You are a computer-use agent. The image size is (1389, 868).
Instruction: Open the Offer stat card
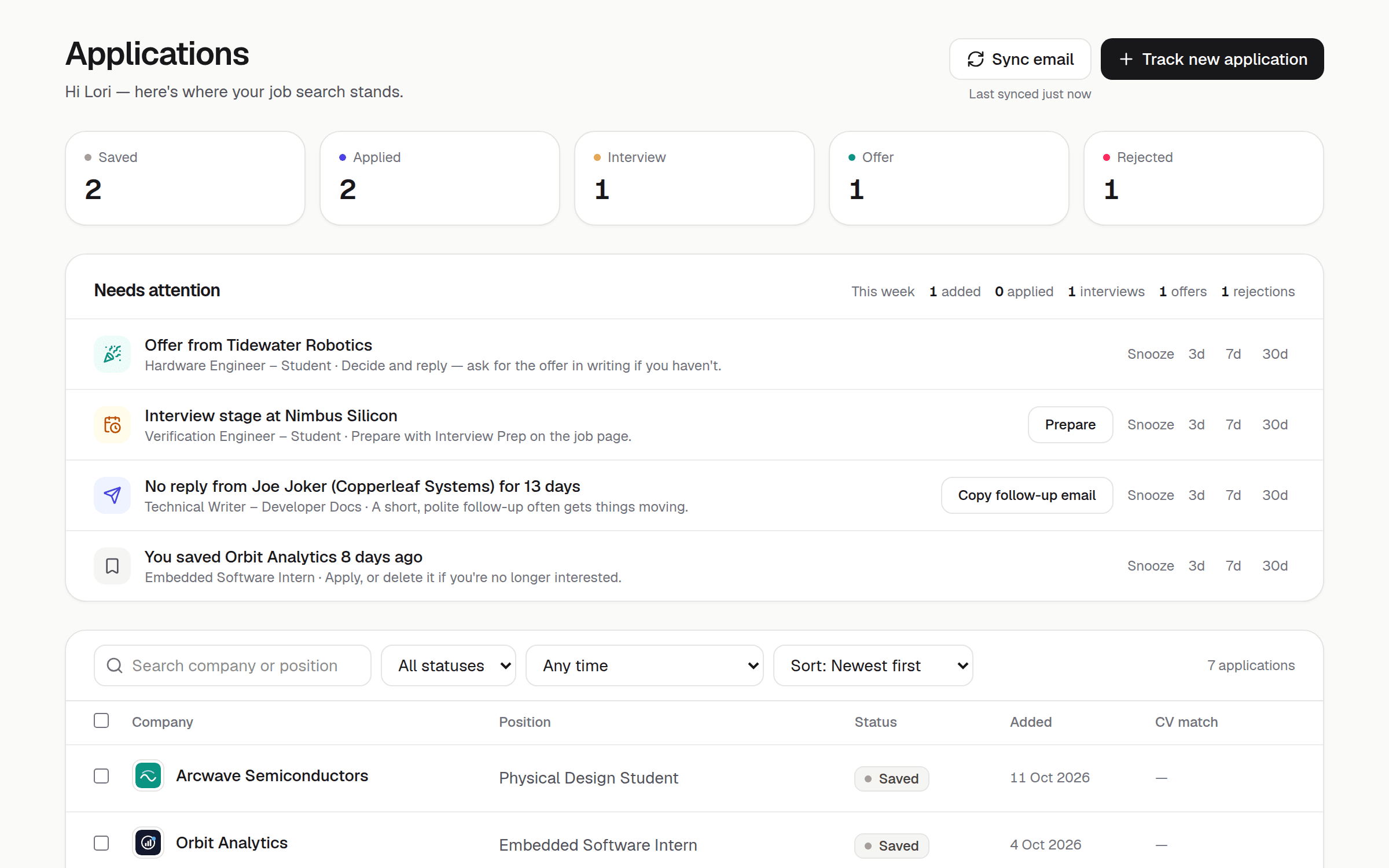(949, 178)
